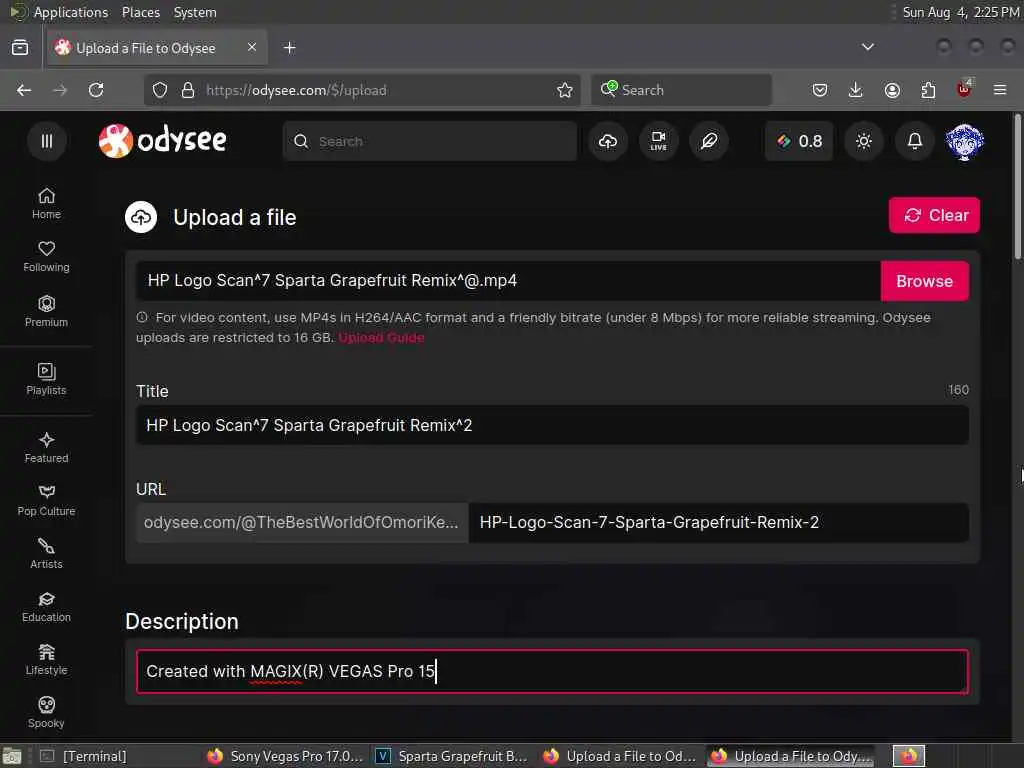This screenshot has height=768, width=1024.
Task: Open Spooky category in sidebar
Action: [46, 712]
